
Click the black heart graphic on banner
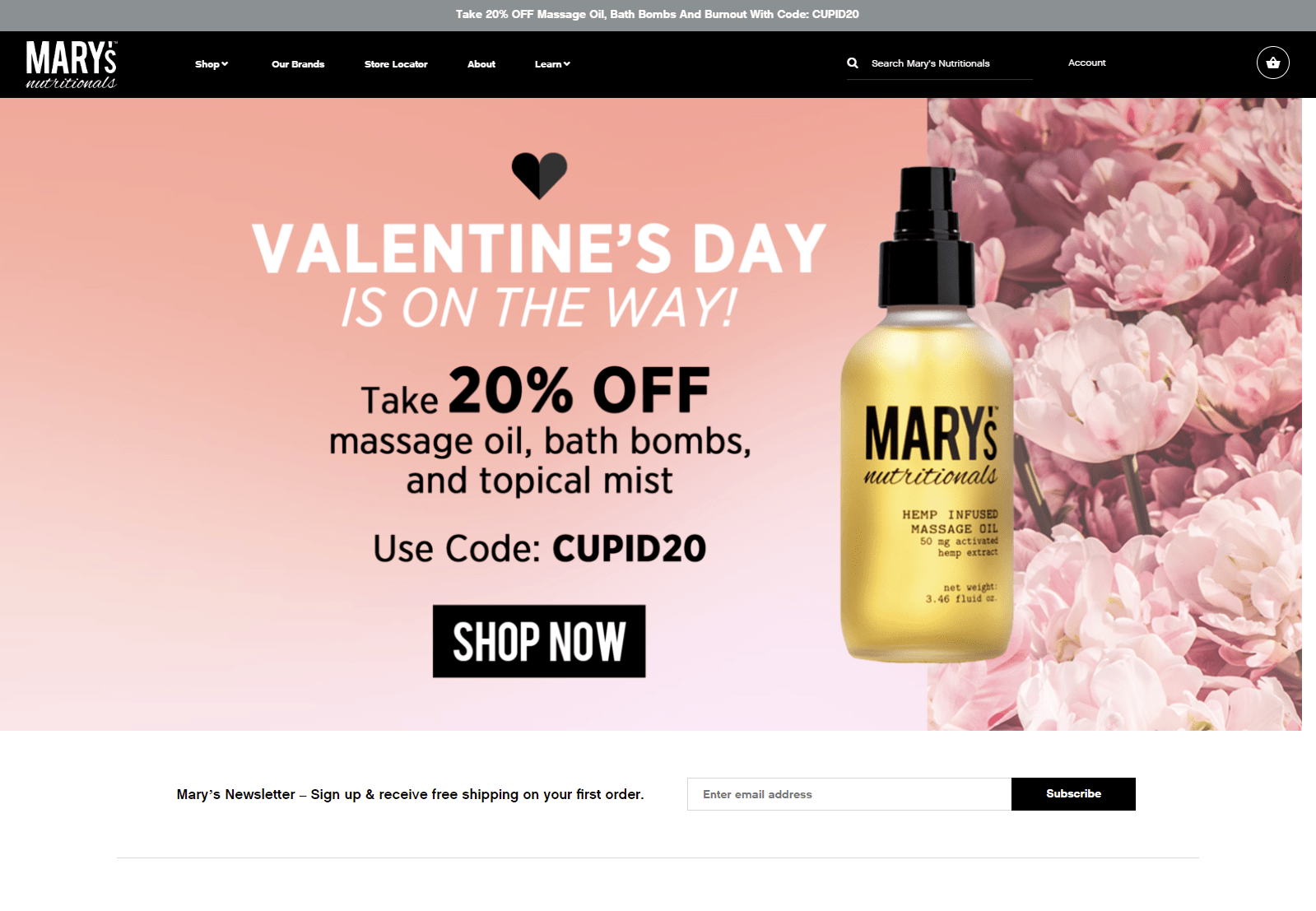[x=539, y=175]
